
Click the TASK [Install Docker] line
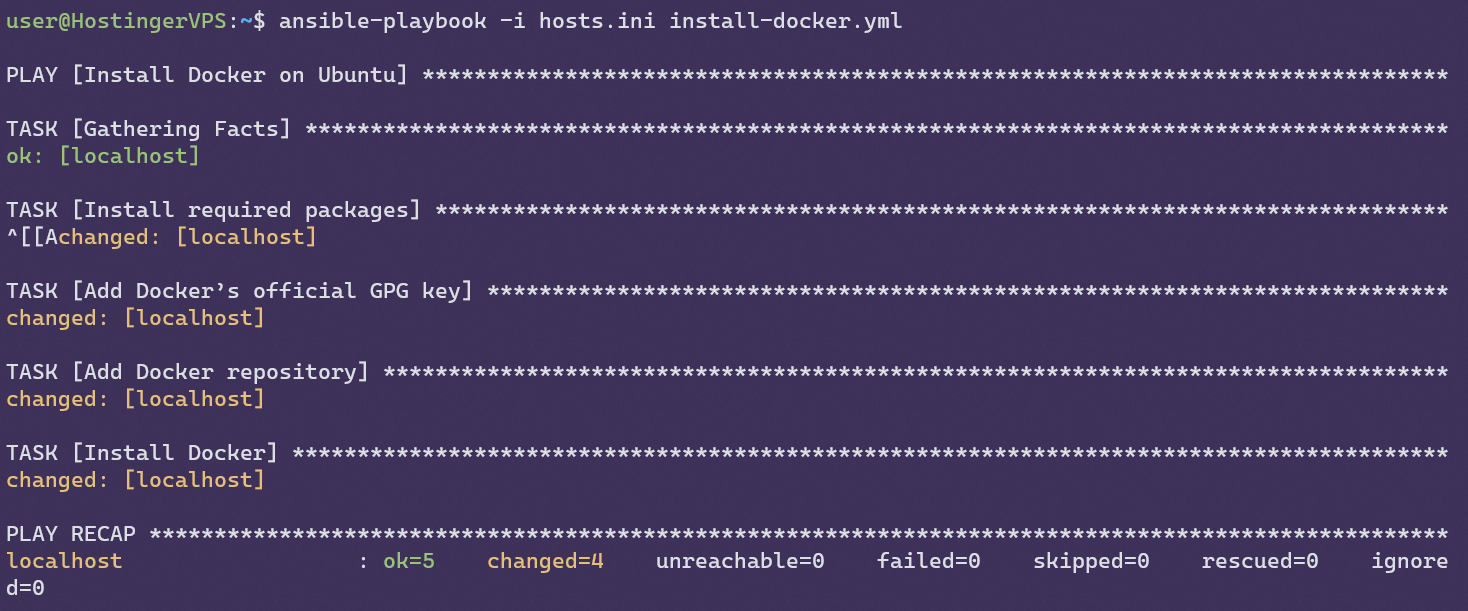[141, 453]
